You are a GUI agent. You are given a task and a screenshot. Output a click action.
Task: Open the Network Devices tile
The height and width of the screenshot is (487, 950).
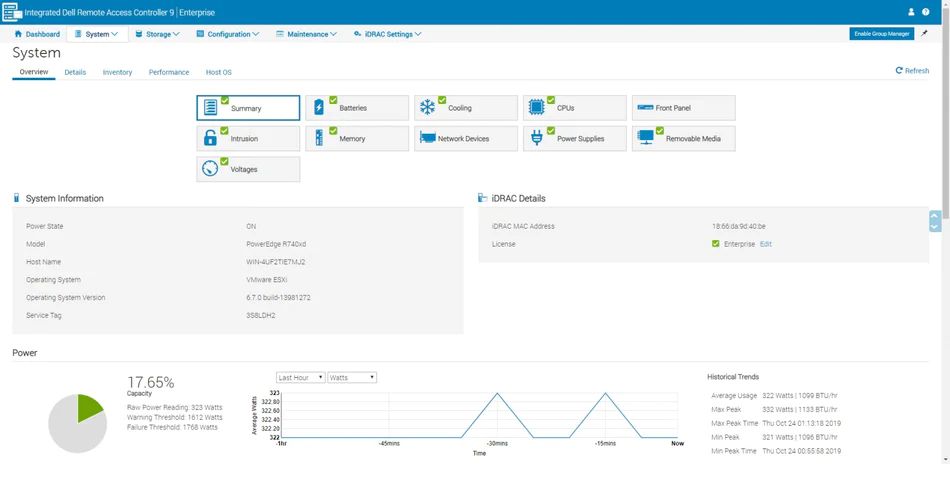[465, 139]
